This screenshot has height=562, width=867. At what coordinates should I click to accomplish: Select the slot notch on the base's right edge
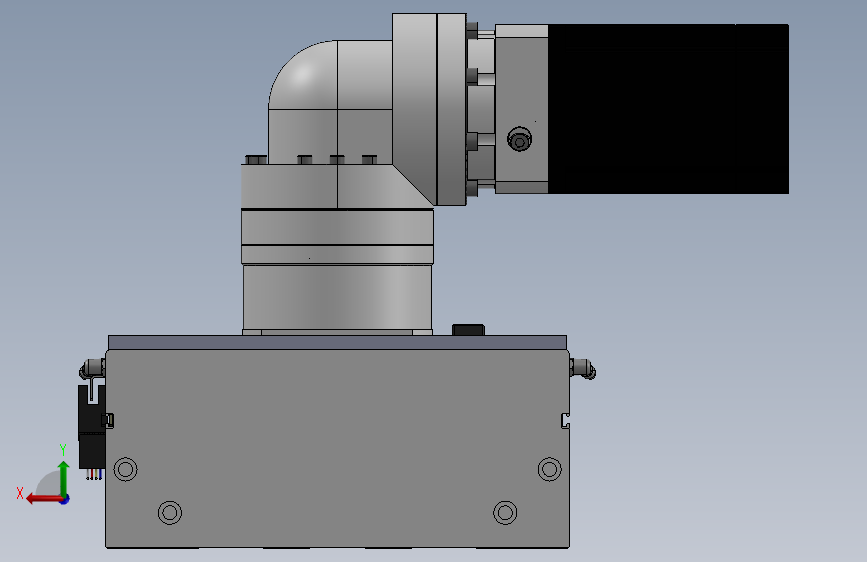(x=566, y=420)
